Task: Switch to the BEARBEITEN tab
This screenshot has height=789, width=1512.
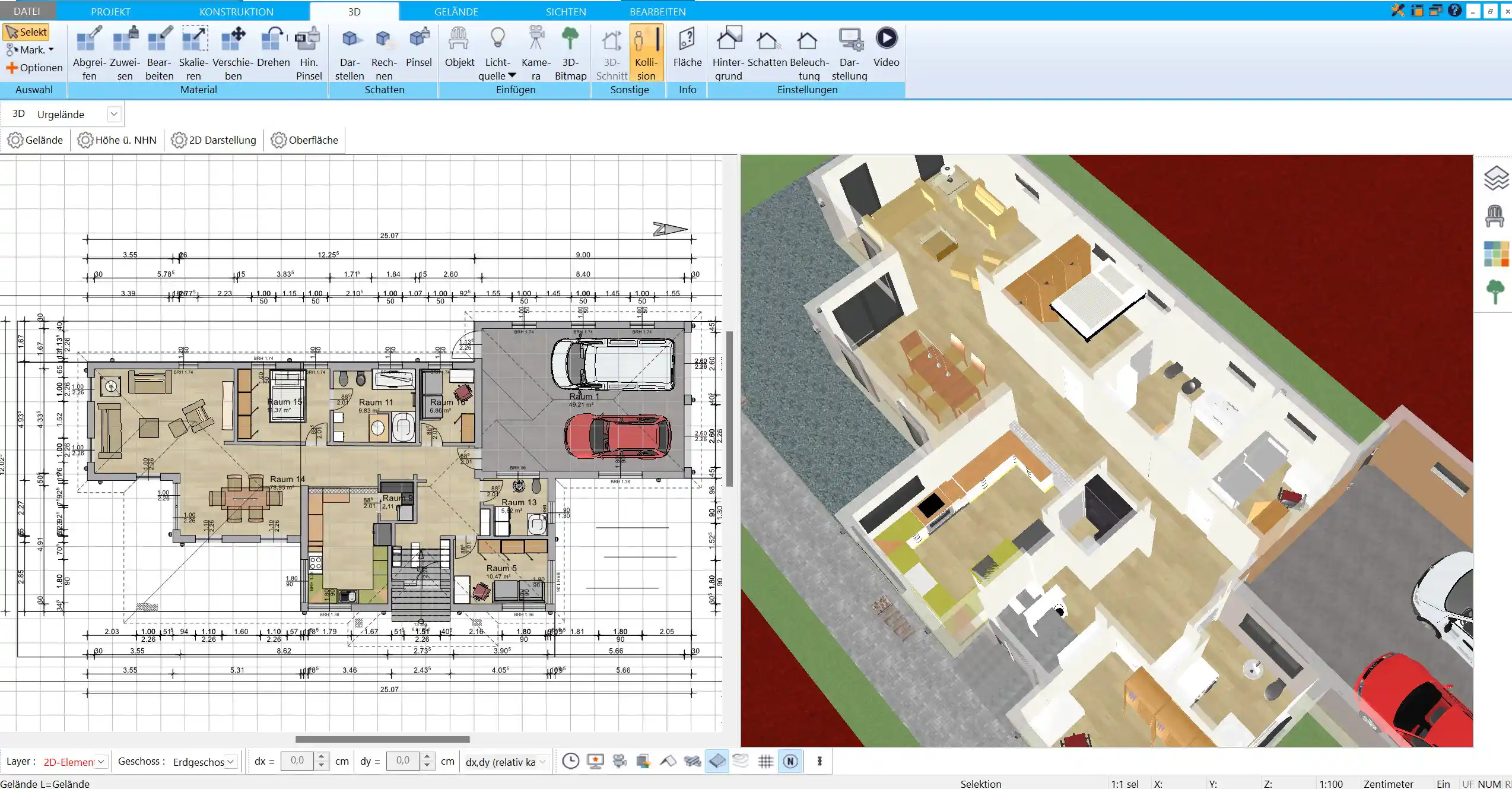Action: [657, 11]
